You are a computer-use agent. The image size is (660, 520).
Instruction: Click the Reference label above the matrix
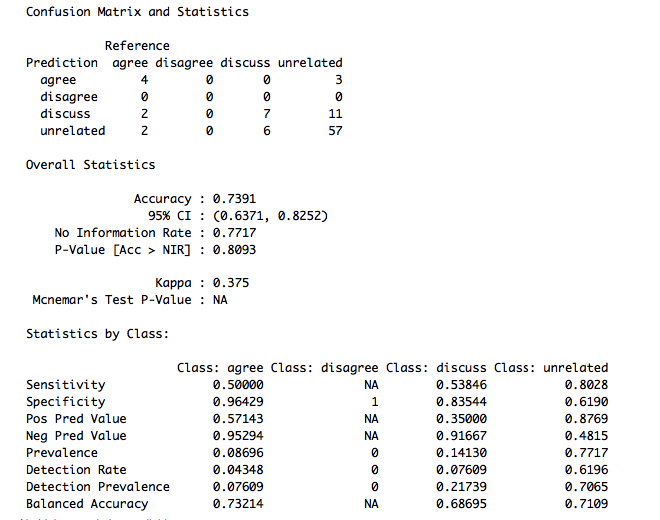137,46
